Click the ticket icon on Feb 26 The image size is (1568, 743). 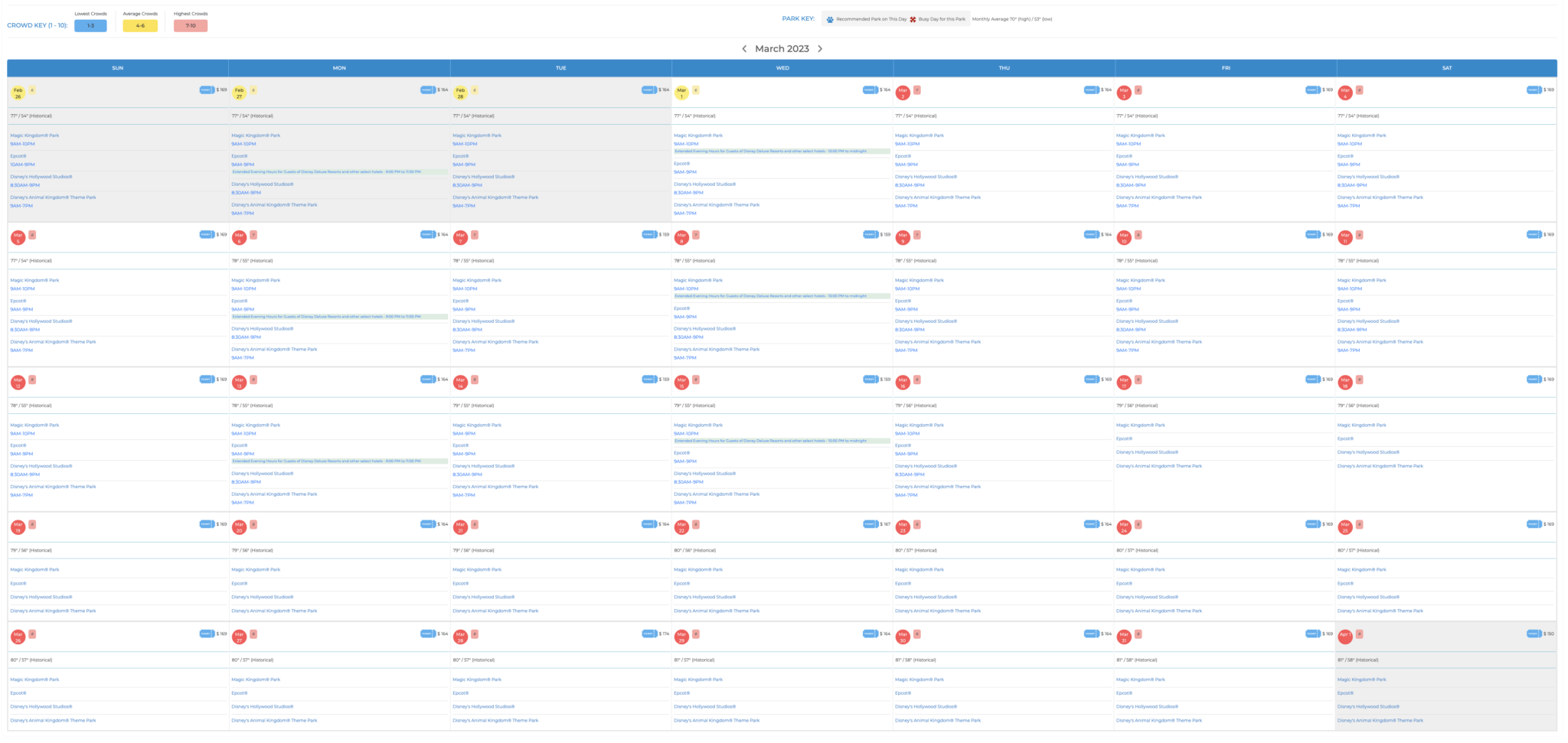[x=207, y=90]
